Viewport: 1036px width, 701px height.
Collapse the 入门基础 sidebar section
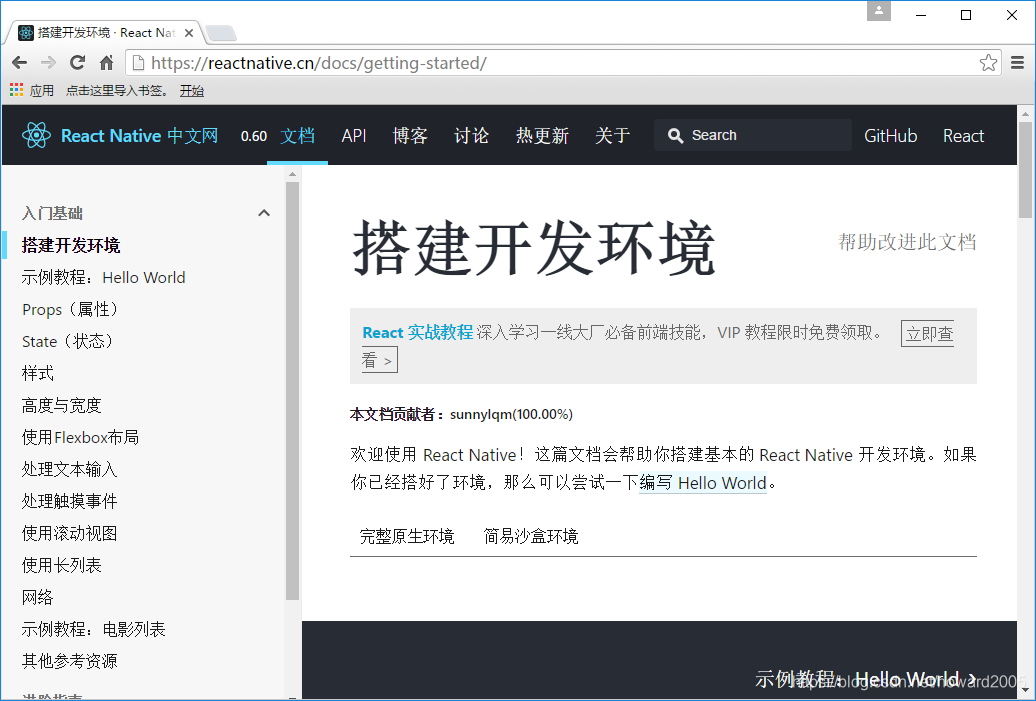[264, 213]
